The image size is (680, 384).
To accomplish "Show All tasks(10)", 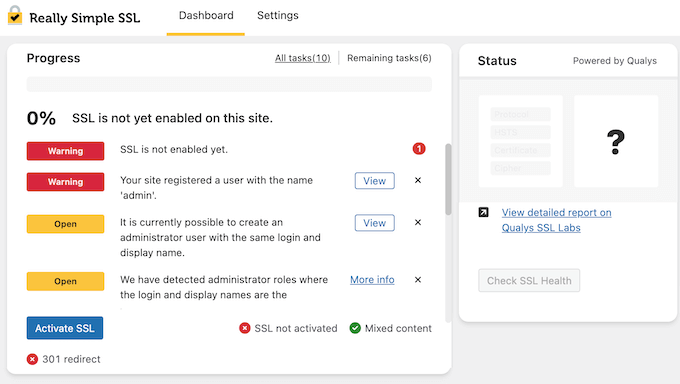I will coord(303,58).
